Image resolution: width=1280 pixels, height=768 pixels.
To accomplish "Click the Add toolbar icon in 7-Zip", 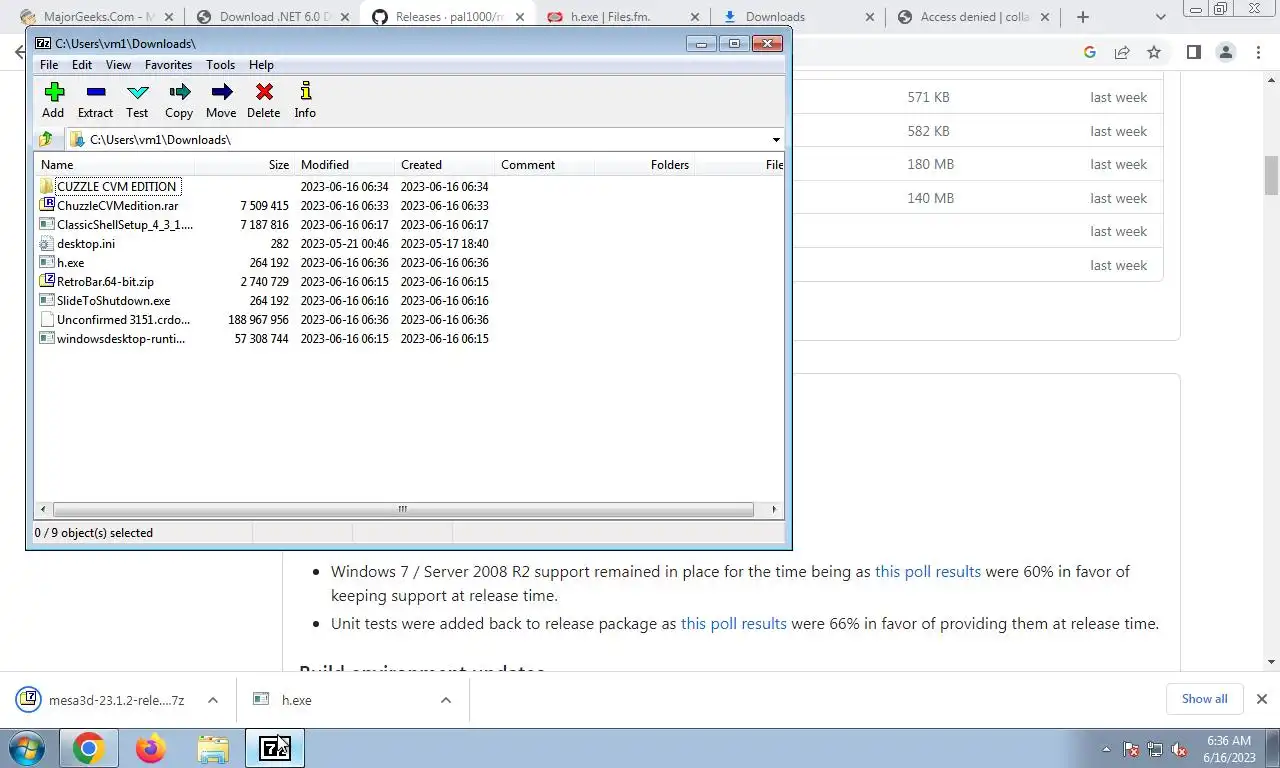I will click(53, 100).
